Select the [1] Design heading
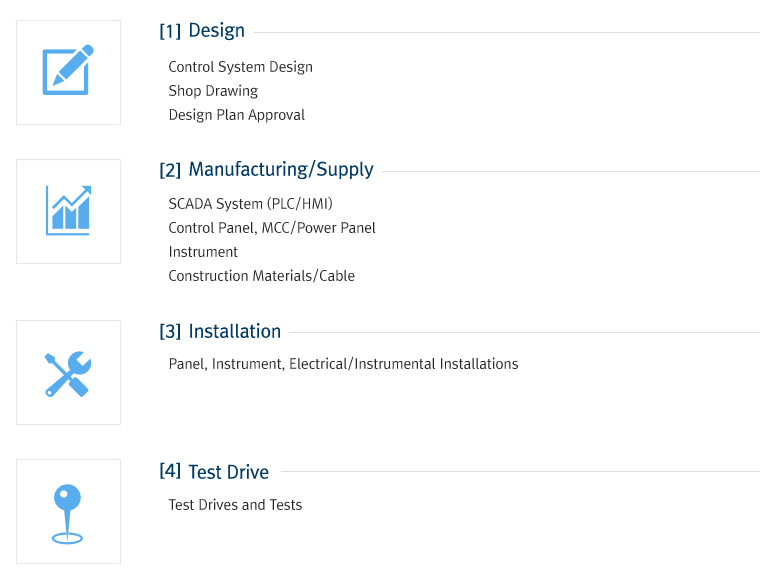This screenshot has width=760, height=577. [202, 31]
